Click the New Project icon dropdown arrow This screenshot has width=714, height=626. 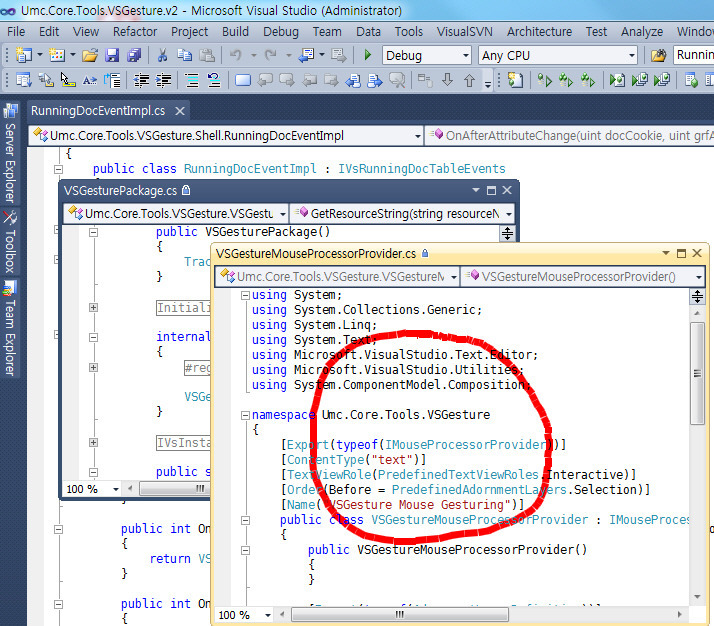tap(40, 55)
